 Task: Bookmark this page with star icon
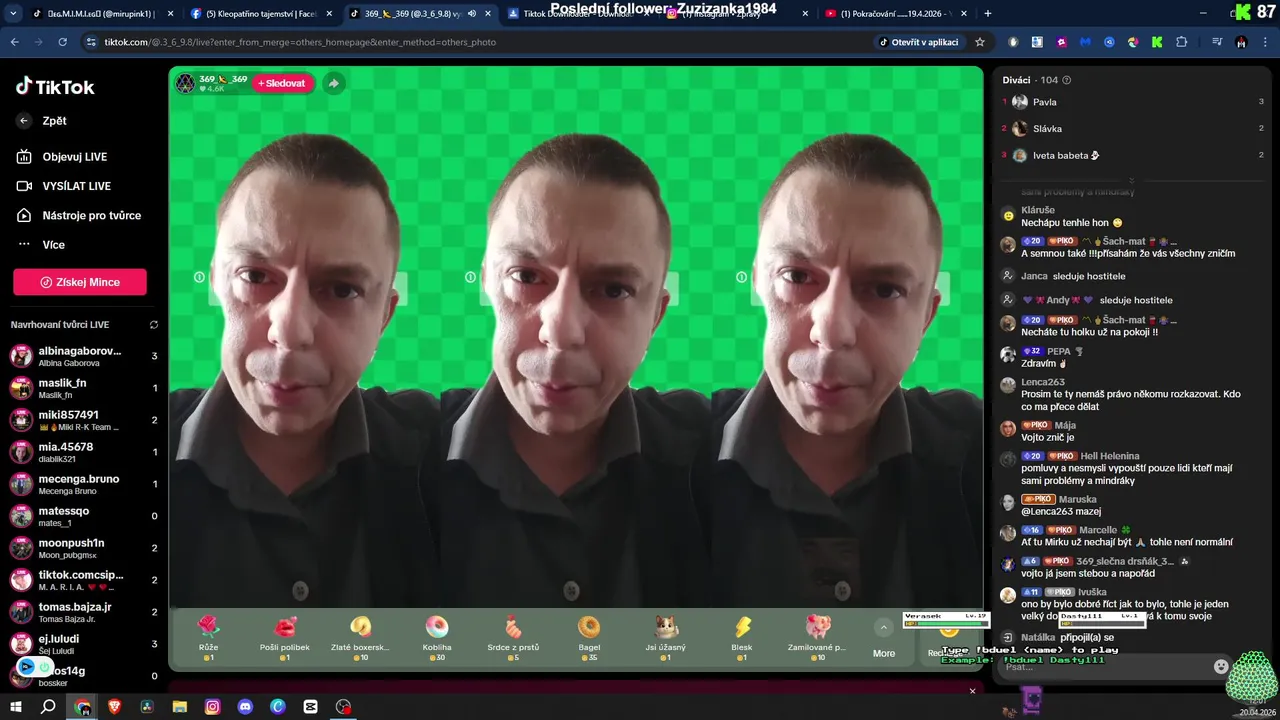980,42
